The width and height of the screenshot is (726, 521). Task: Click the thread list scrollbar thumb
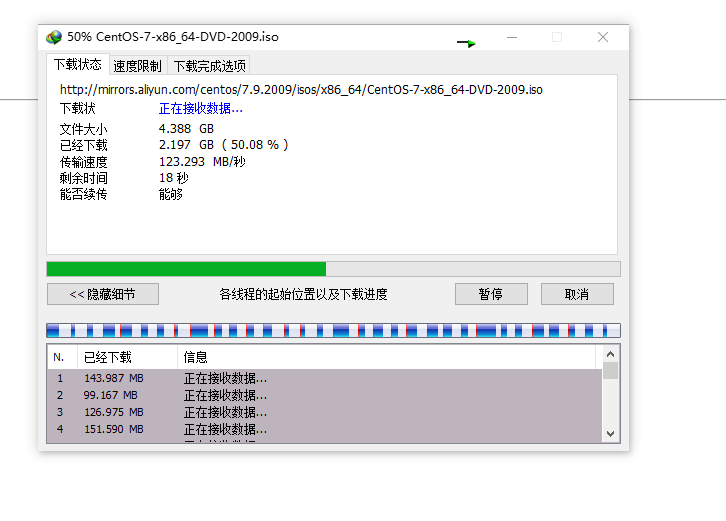coord(611,370)
